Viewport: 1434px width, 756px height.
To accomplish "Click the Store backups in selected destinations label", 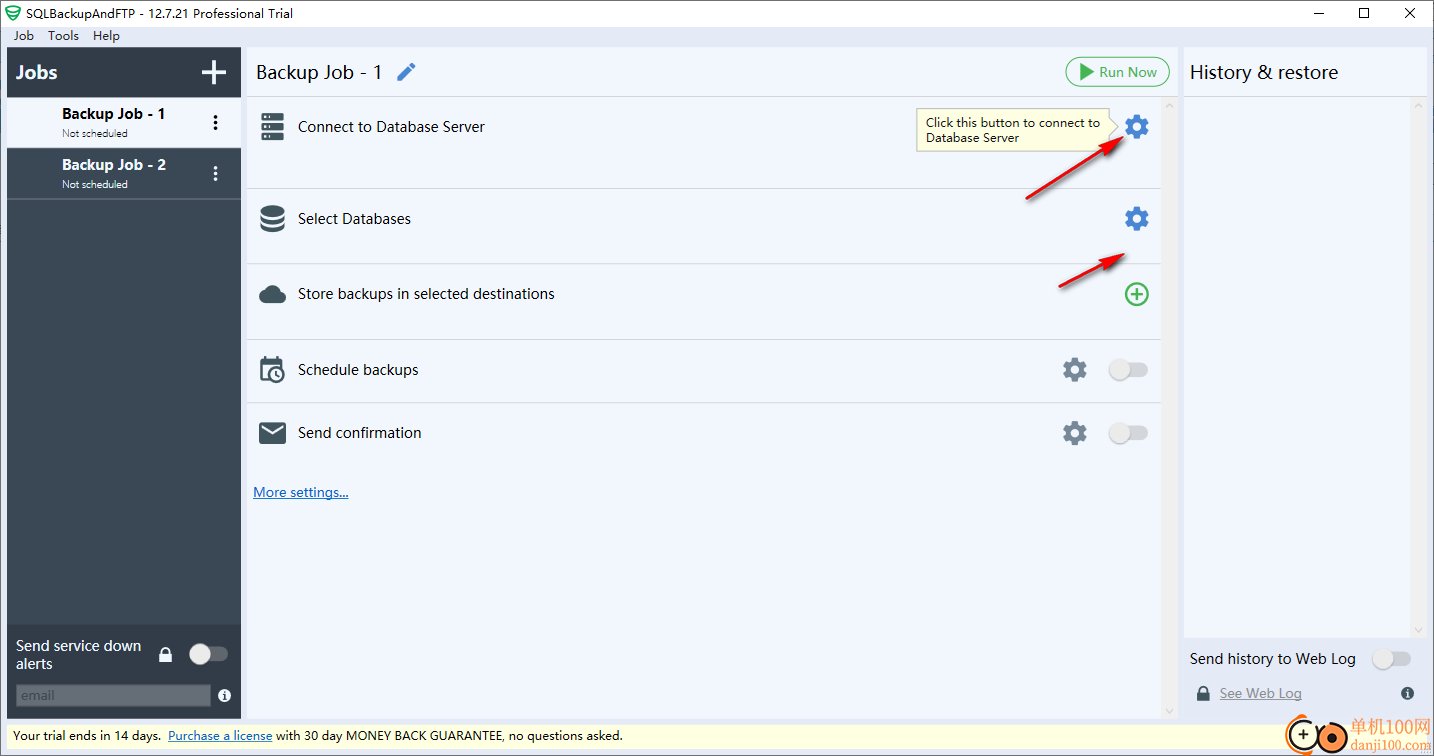I will 426,294.
